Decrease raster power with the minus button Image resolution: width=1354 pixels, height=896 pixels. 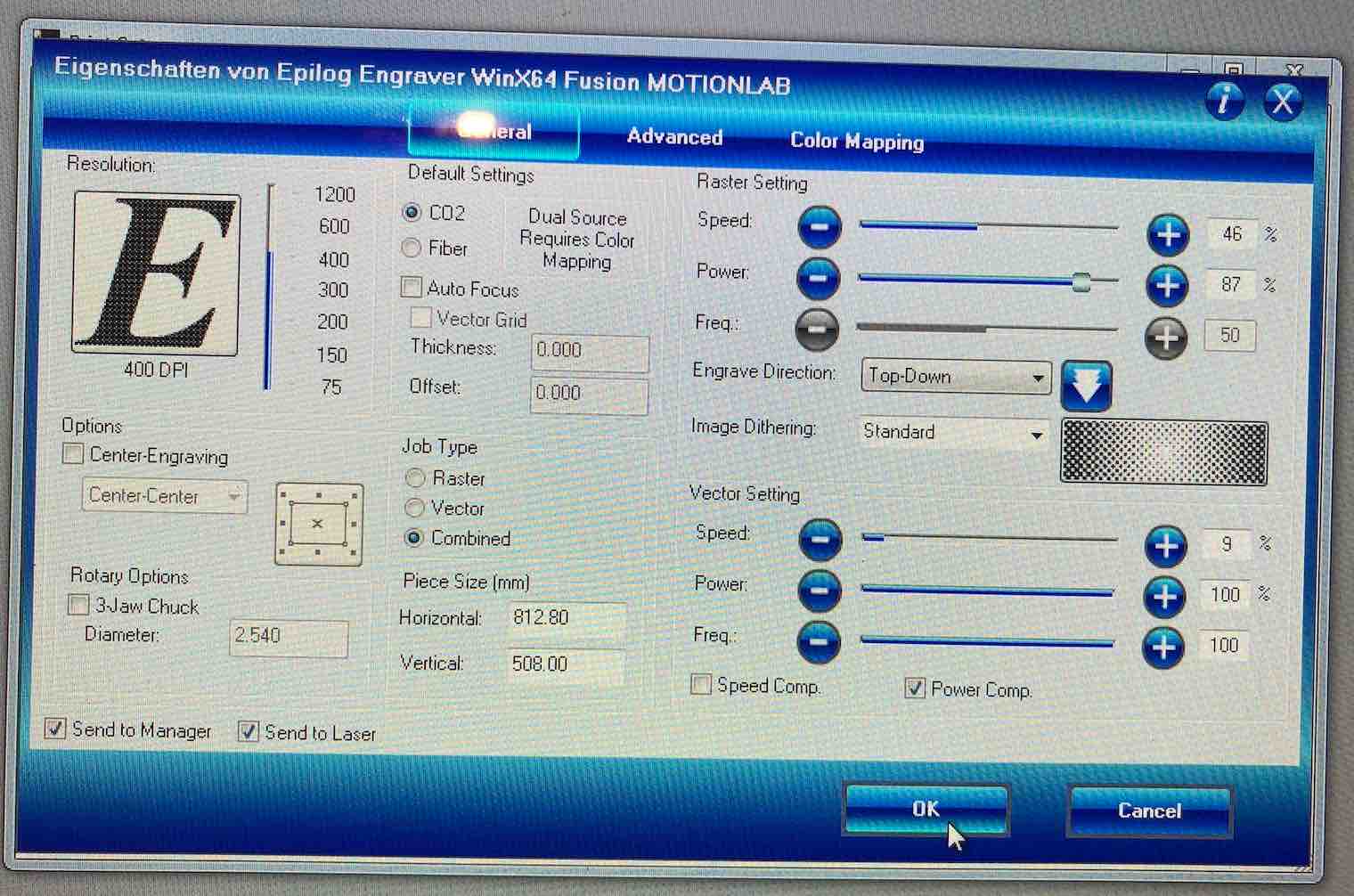pyautogui.click(x=818, y=278)
